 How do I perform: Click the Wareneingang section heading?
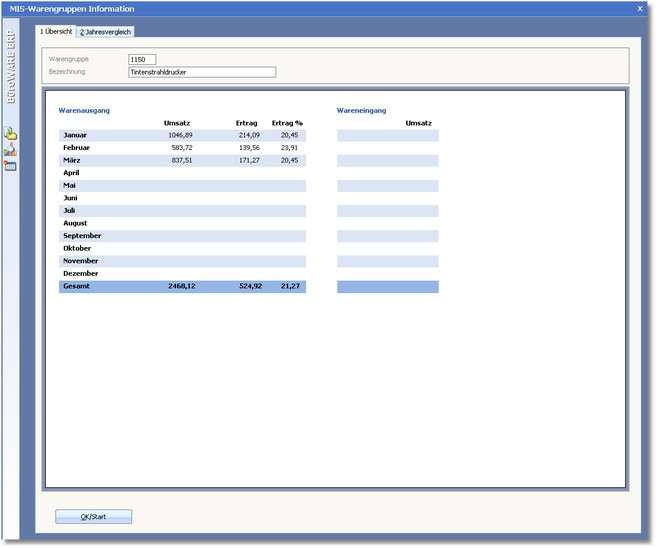(361, 110)
